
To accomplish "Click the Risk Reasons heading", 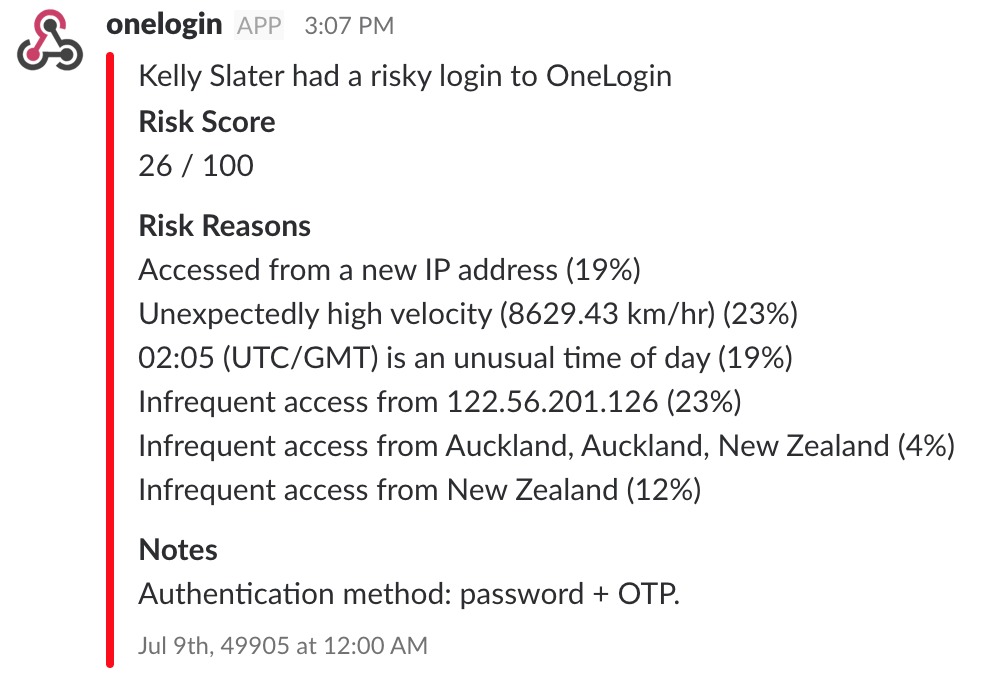I will tap(225, 226).
